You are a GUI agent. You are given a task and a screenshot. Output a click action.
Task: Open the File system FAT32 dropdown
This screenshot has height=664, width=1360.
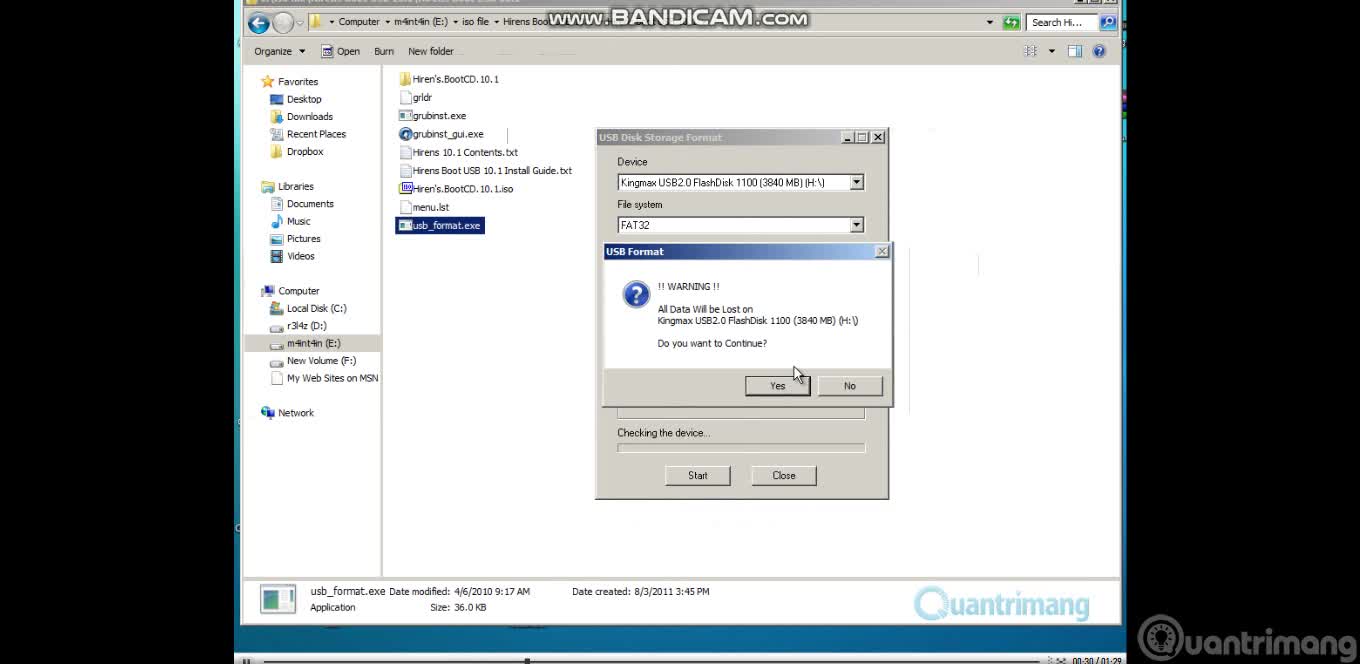point(856,226)
